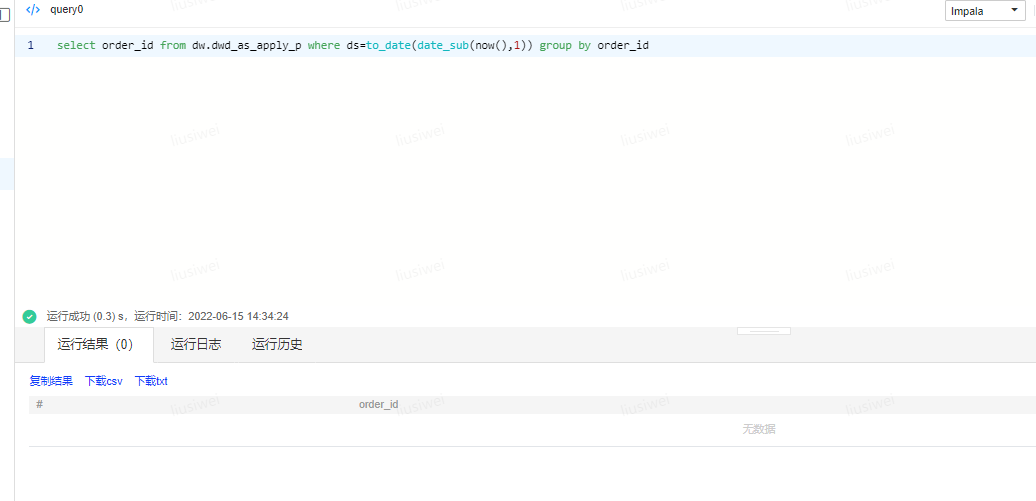1036x501 pixels.
Task: Click the code icon beside query0
Action: point(33,9)
